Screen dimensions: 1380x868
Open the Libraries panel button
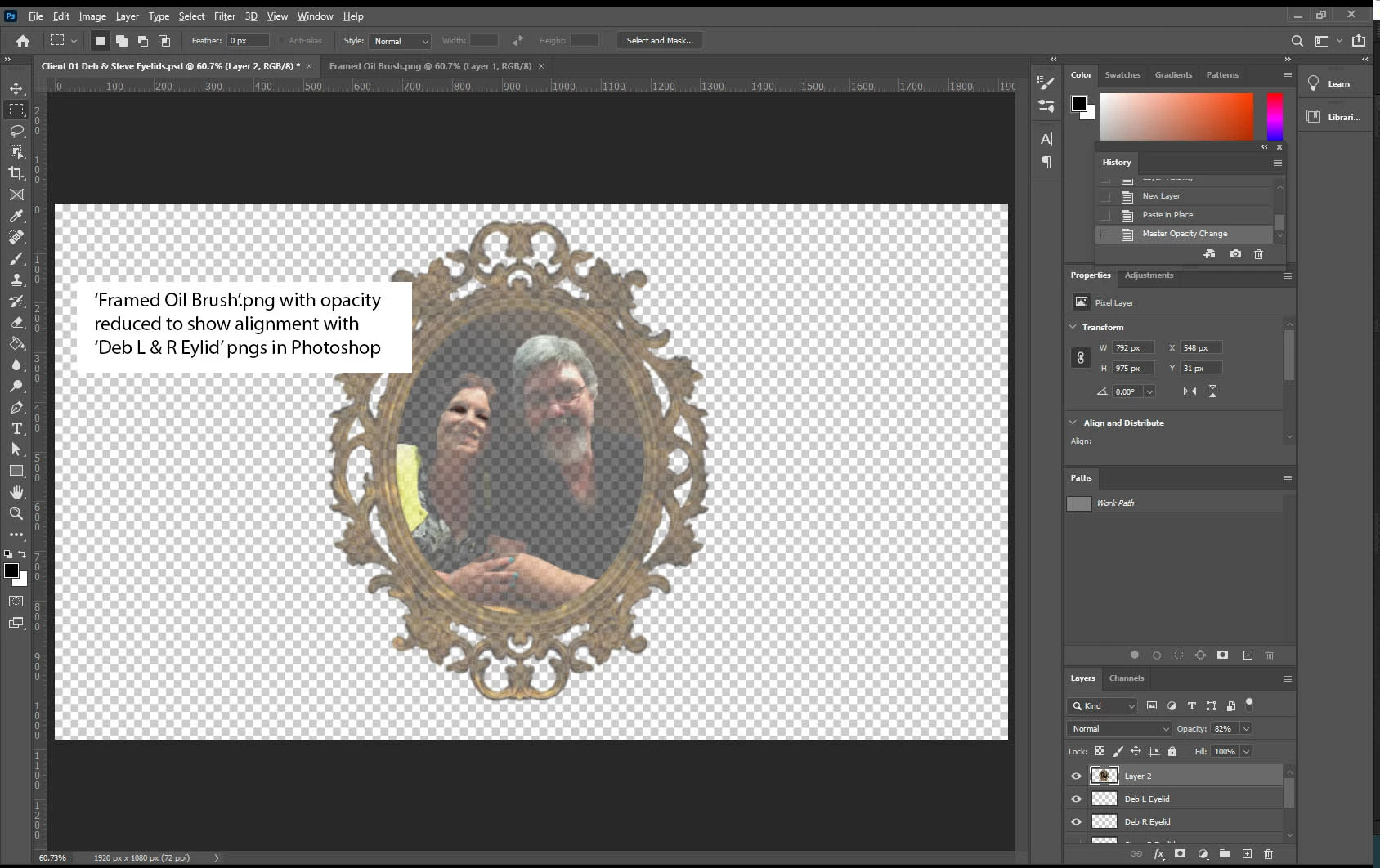tap(1334, 117)
